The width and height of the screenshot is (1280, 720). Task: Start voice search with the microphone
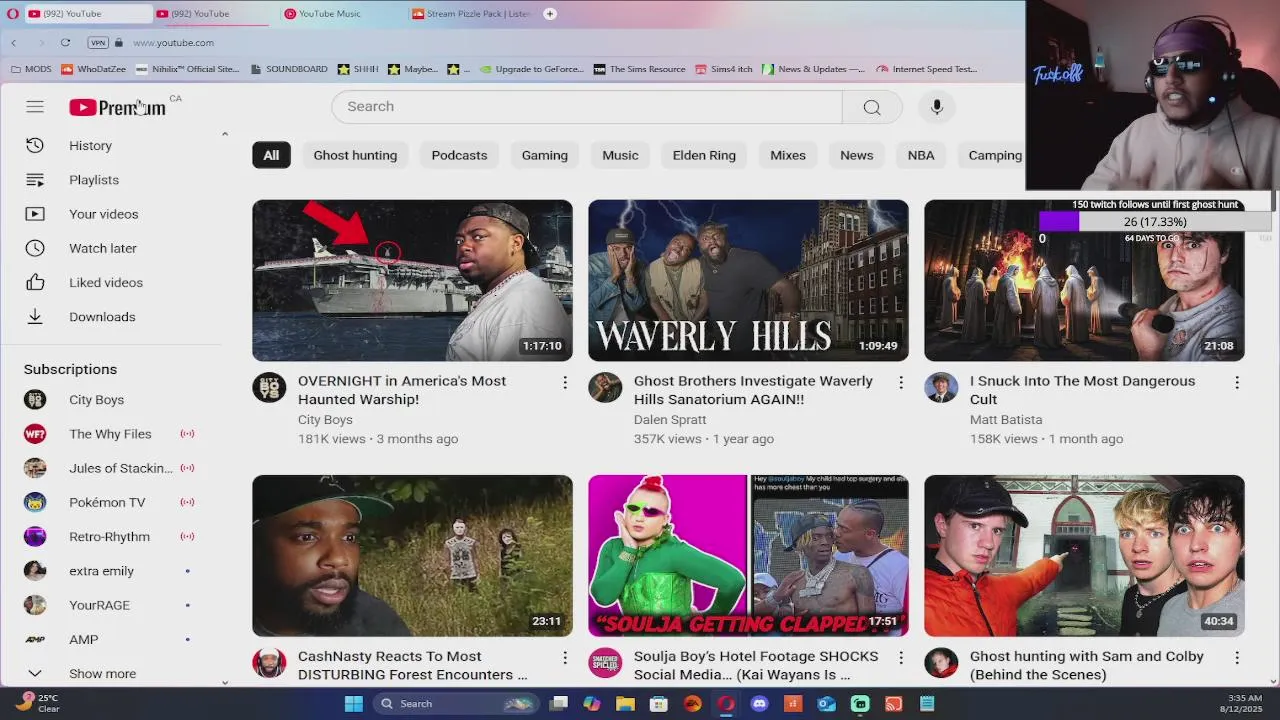(937, 107)
